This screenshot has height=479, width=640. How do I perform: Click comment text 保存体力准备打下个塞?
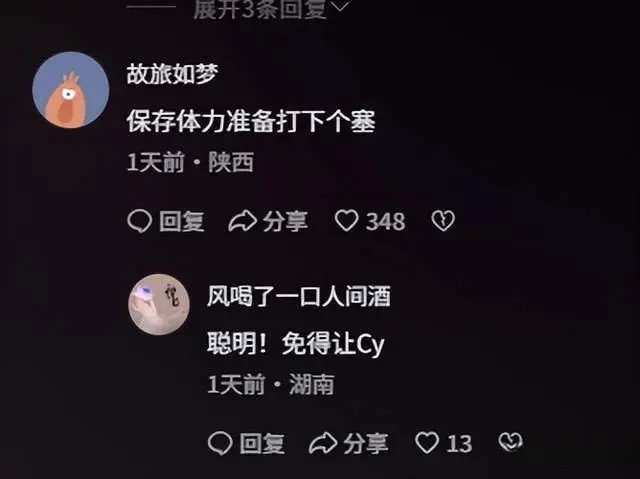click(251, 122)
